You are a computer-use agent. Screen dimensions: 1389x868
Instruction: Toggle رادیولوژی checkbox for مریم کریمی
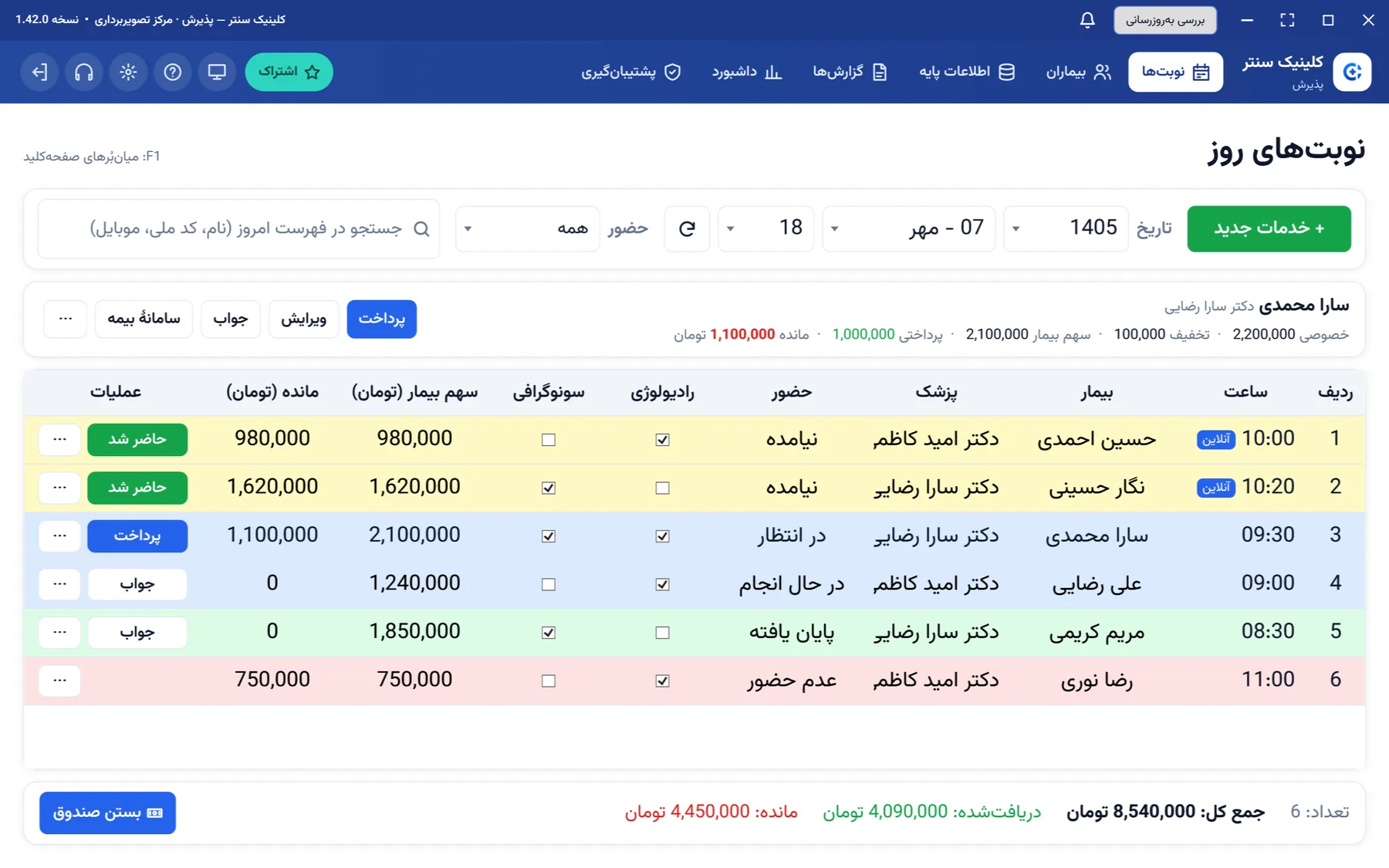[x=662, y=633]
